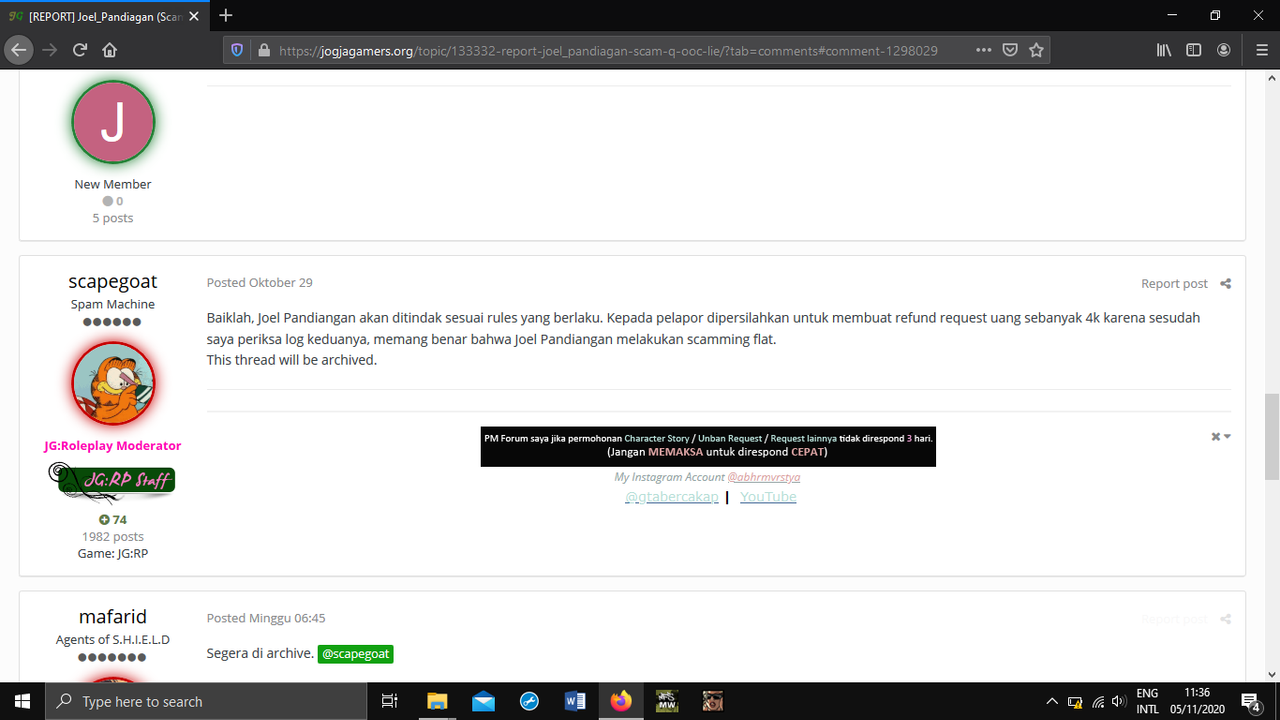Reload the current page
Viewport: 1280px width, 720px height.
pyautogui.click(x=80, y=49)
